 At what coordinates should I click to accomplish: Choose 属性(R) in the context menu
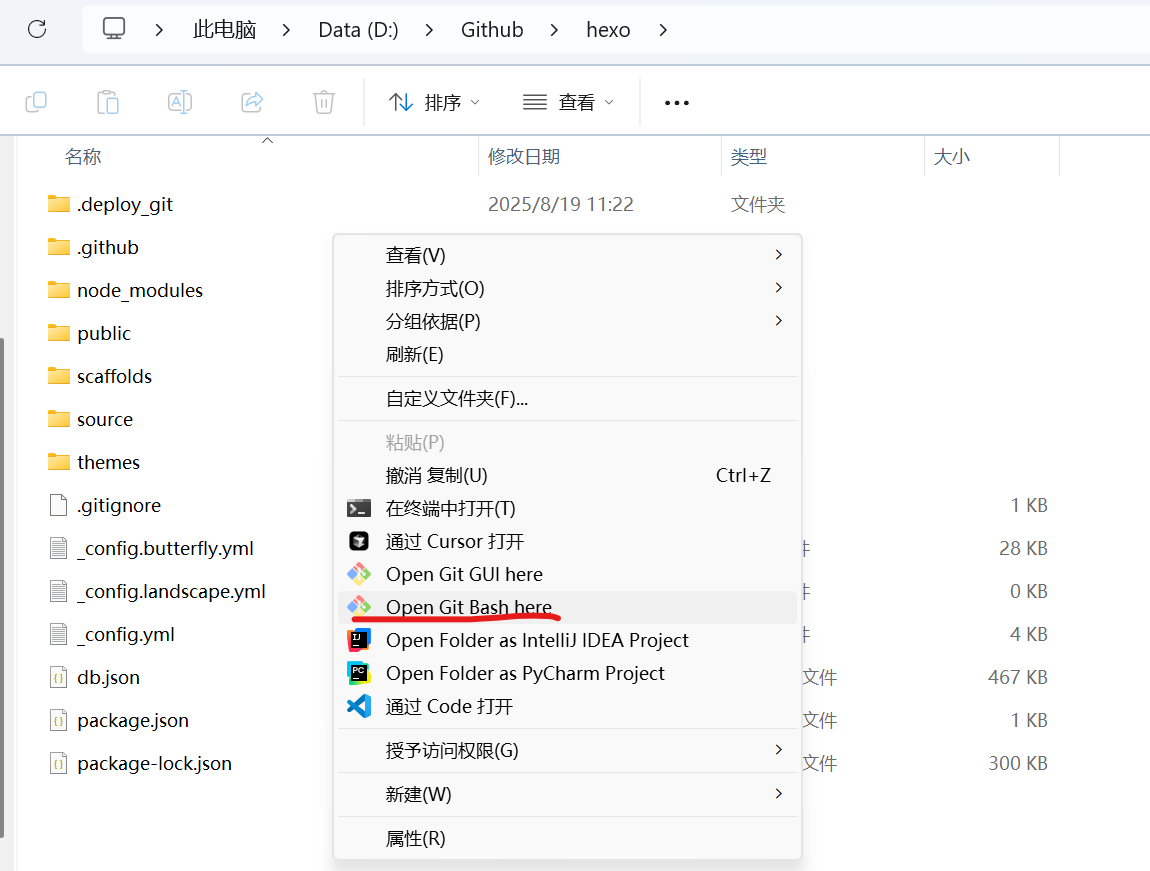coord(416,838)
